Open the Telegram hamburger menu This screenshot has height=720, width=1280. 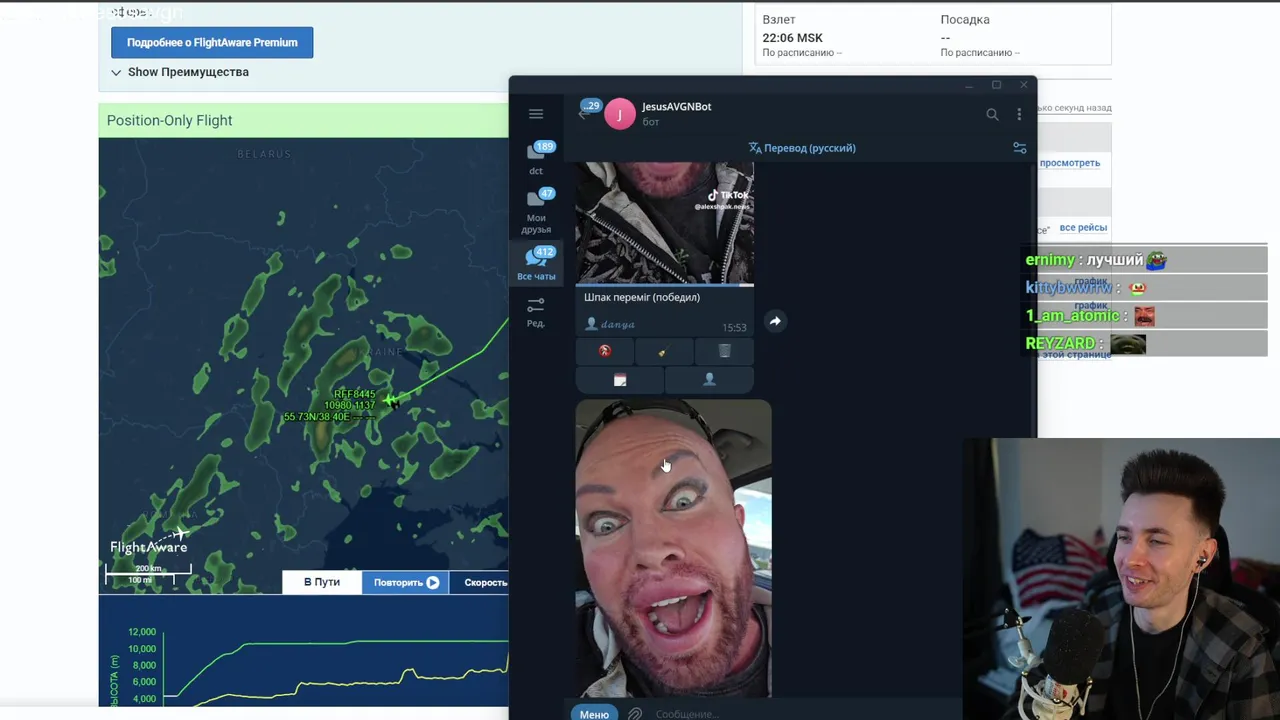[536, 114]
